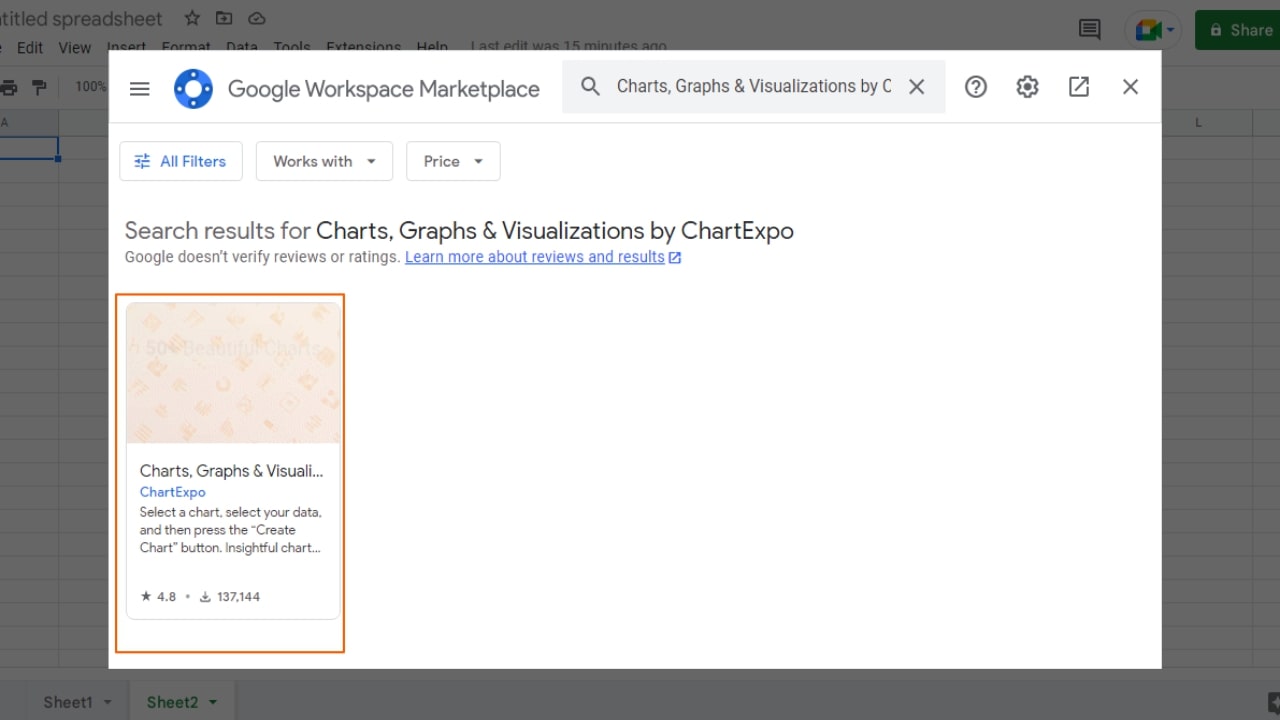The image size is (1280, 720).
Task: Open the Sheet1 tab dropdown arrow
Action: tap(108, 702)
